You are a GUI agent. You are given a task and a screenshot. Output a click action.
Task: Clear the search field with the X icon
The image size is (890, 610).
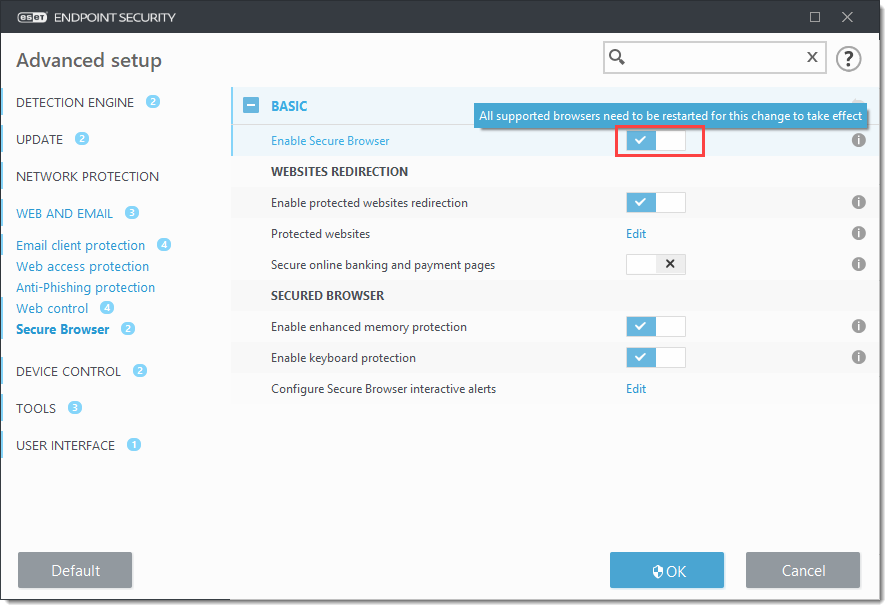(812, 57)
